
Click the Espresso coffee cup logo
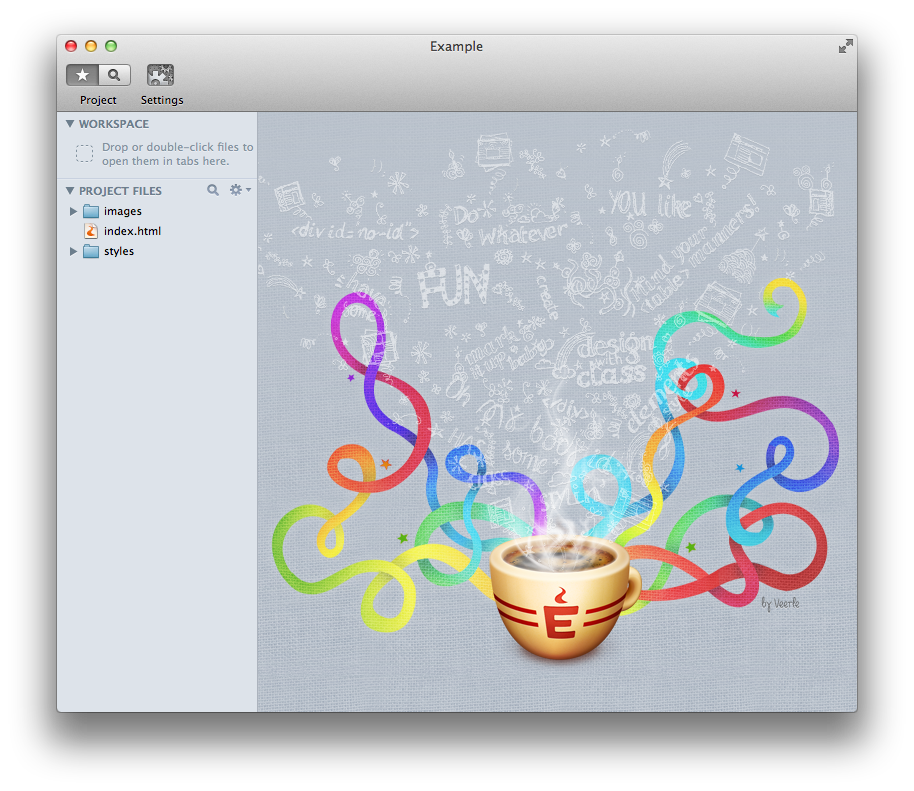coord(561,600)
